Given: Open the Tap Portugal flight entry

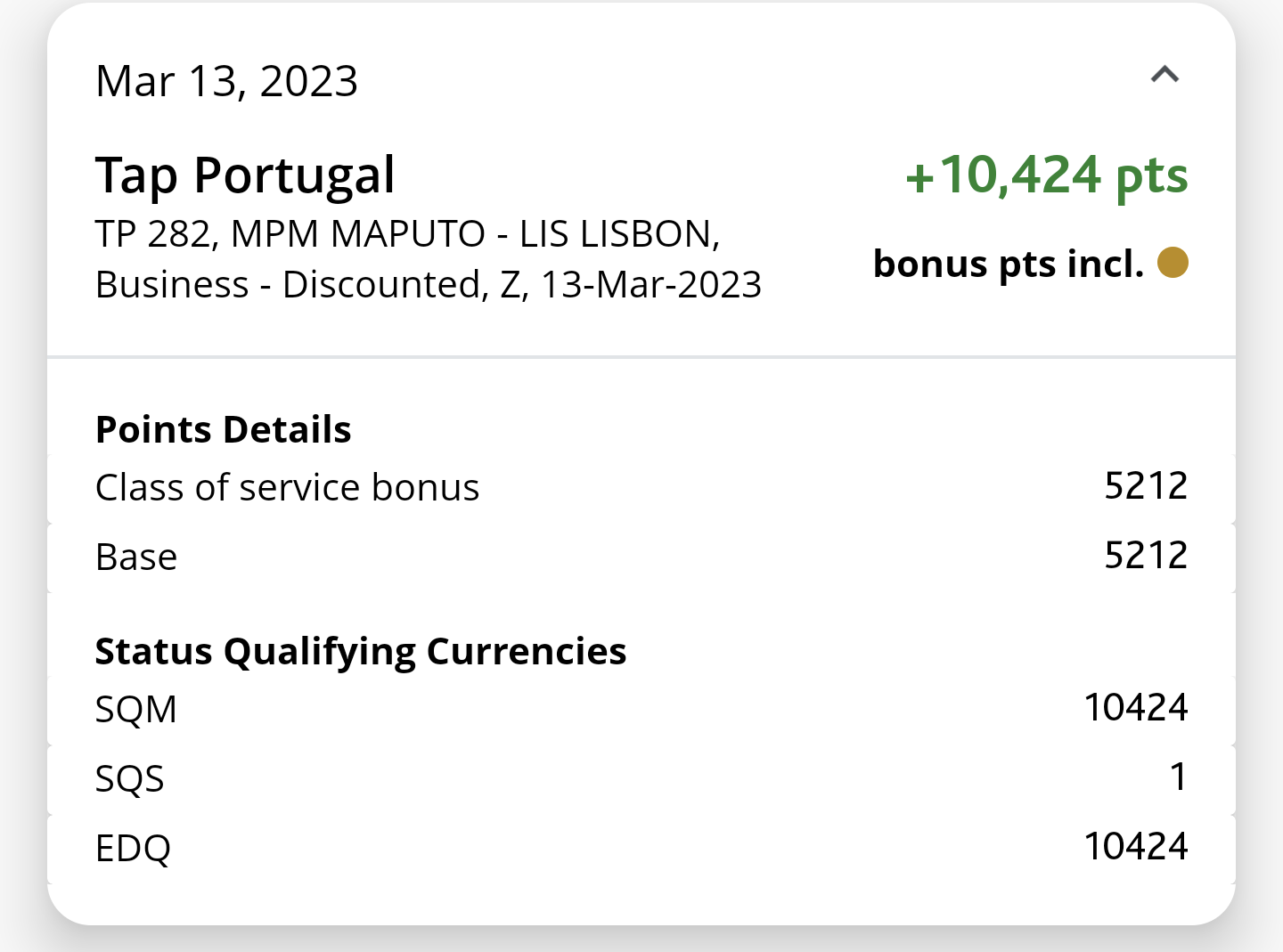Looking at the screenshot, I should point(245,175).
